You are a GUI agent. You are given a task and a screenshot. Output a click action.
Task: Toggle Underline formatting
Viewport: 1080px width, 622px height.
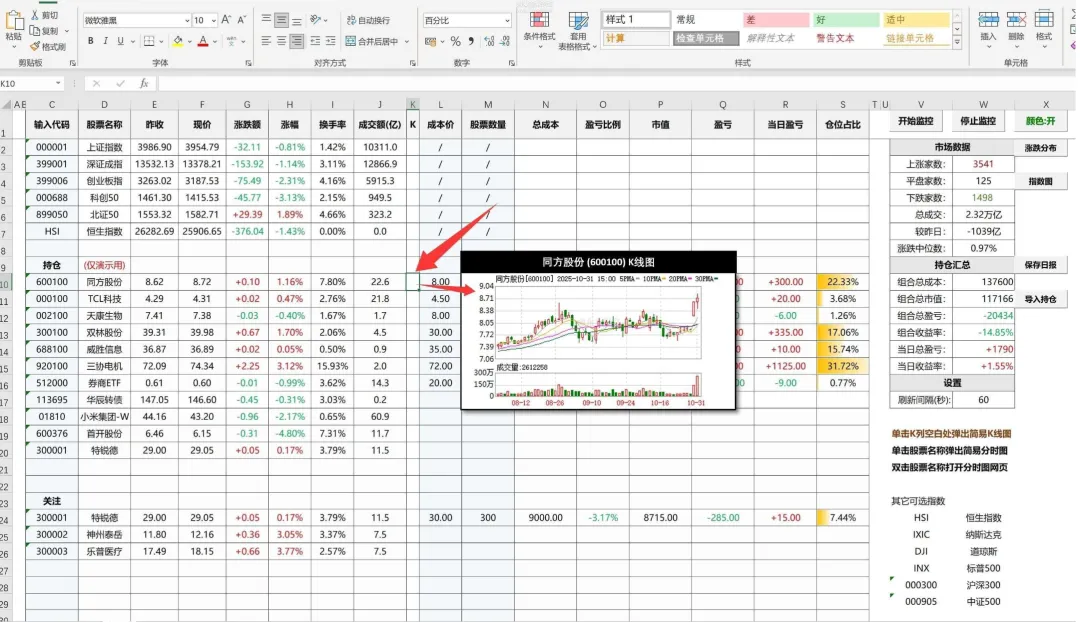(x=120, y=41)
